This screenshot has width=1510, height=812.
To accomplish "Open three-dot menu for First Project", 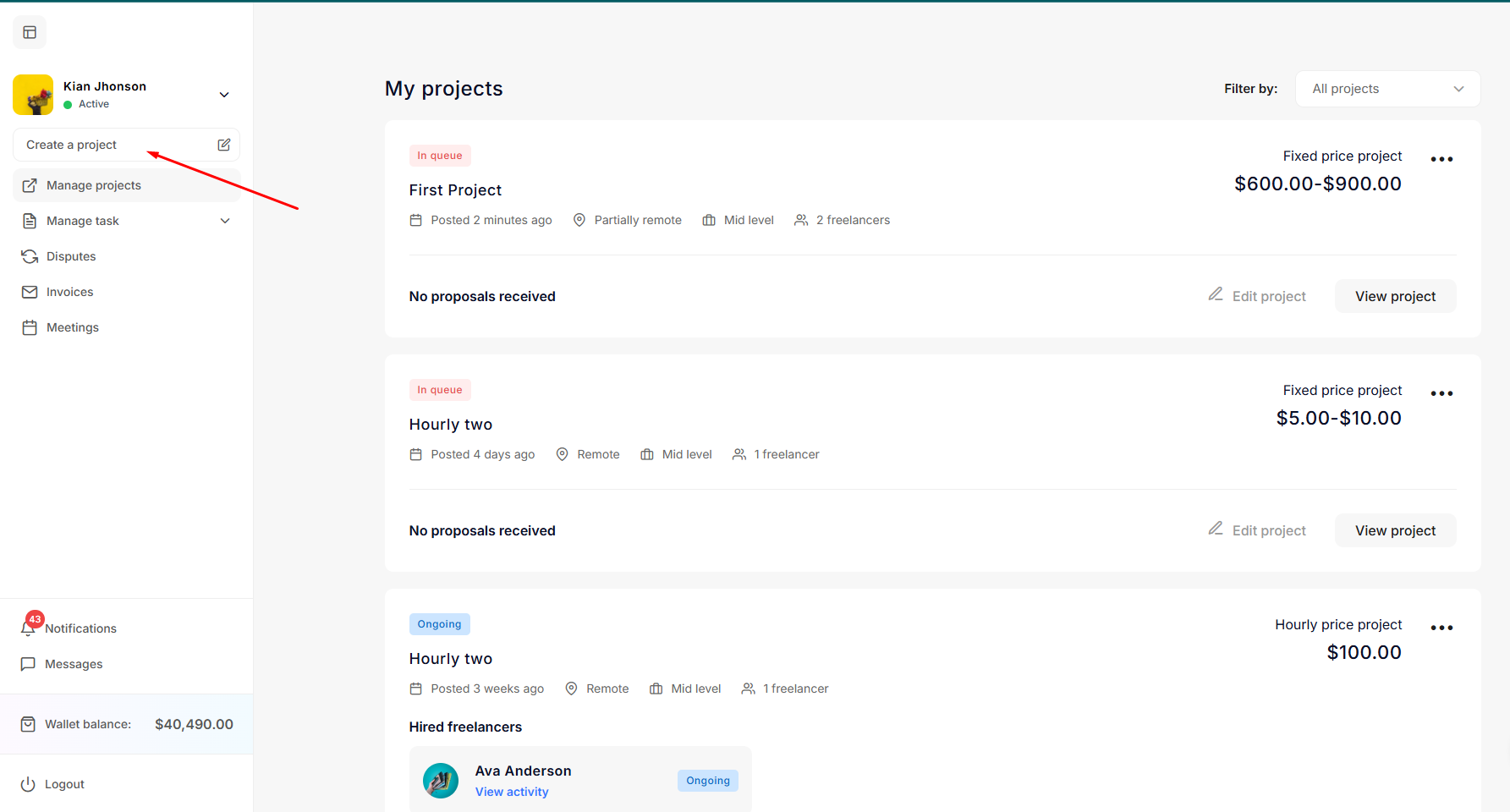I will (x=1441, y=159).
